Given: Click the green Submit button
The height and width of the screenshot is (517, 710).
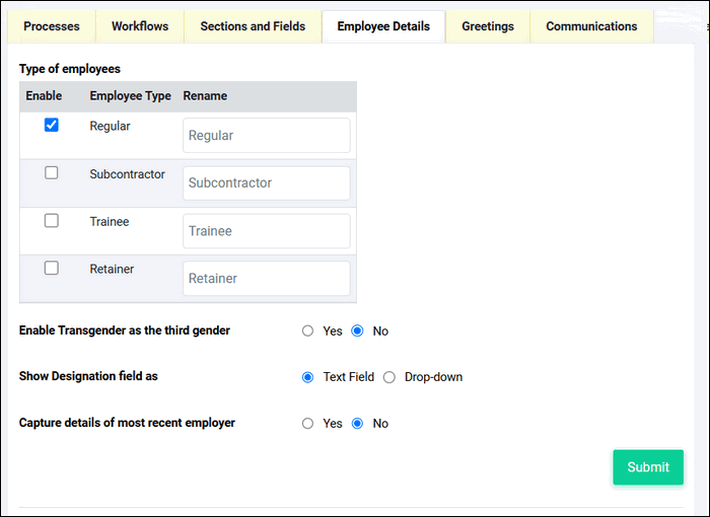Looking at the screenshot, I should click(x=648, y=467).
